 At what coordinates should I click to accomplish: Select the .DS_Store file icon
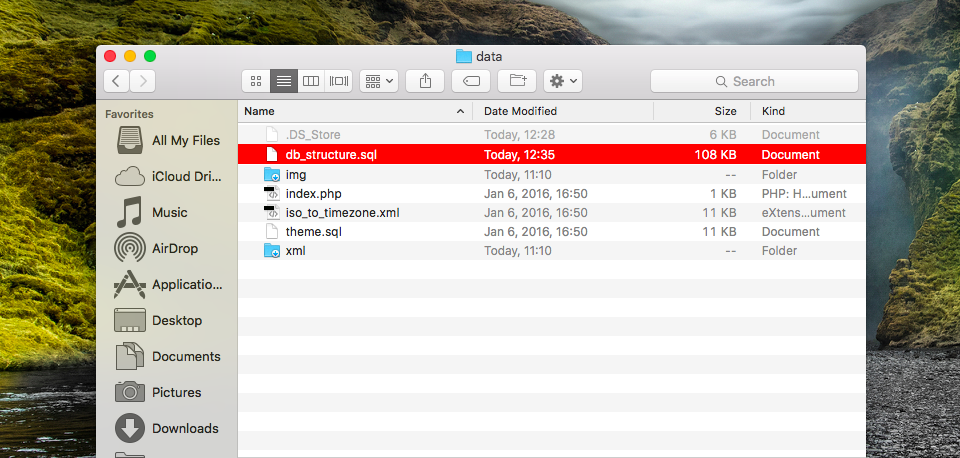coord(272,135)
